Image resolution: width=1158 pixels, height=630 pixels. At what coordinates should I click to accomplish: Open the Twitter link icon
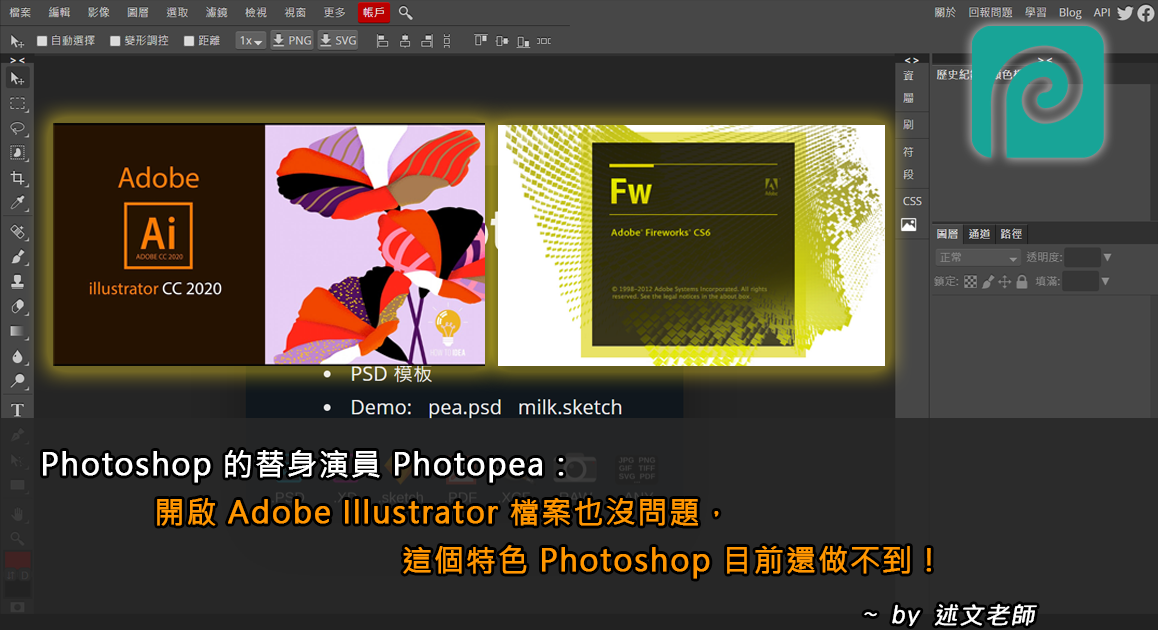click(x=1125, y=13)
